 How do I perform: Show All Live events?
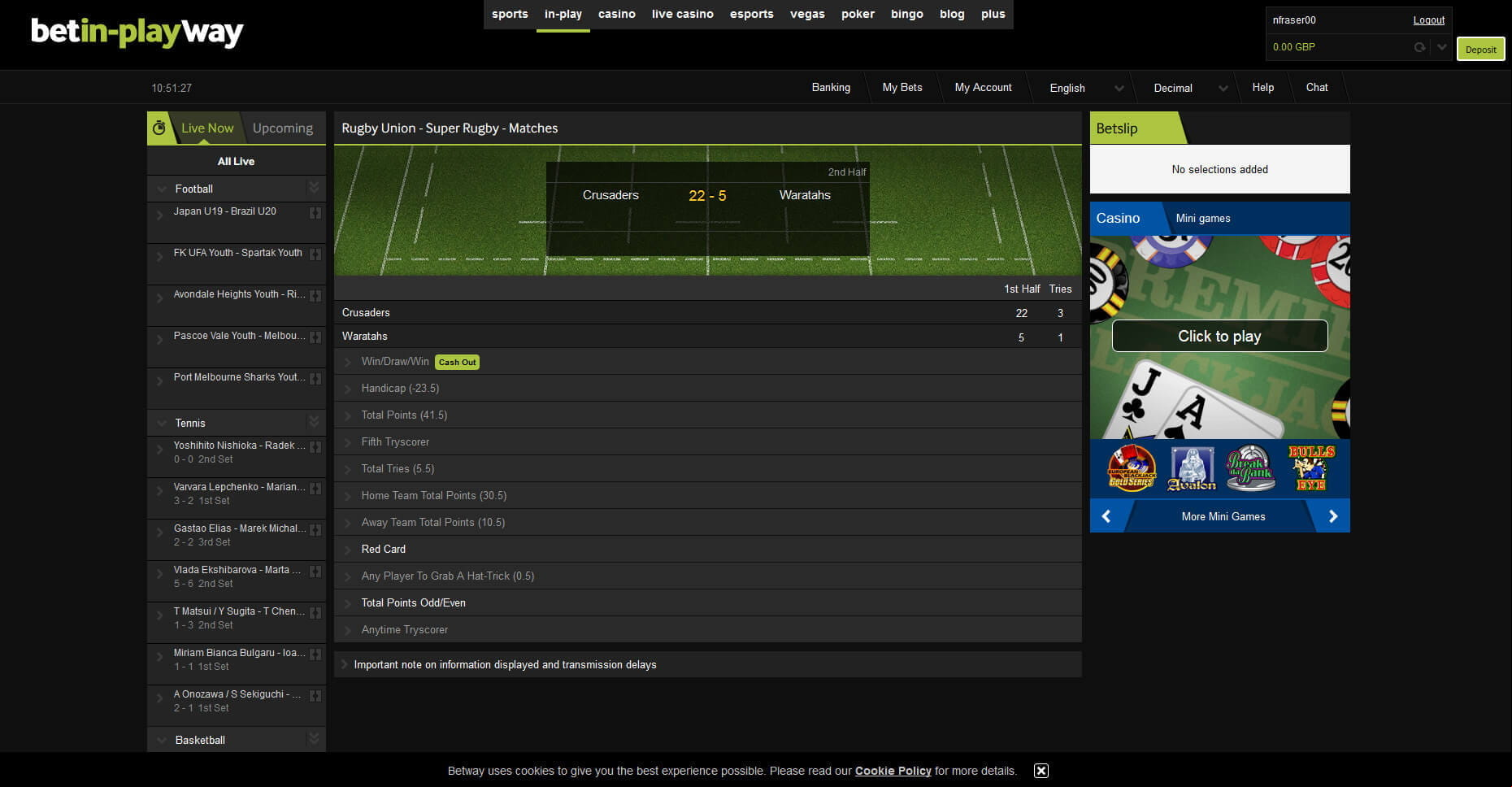click(x=236, y=161)
